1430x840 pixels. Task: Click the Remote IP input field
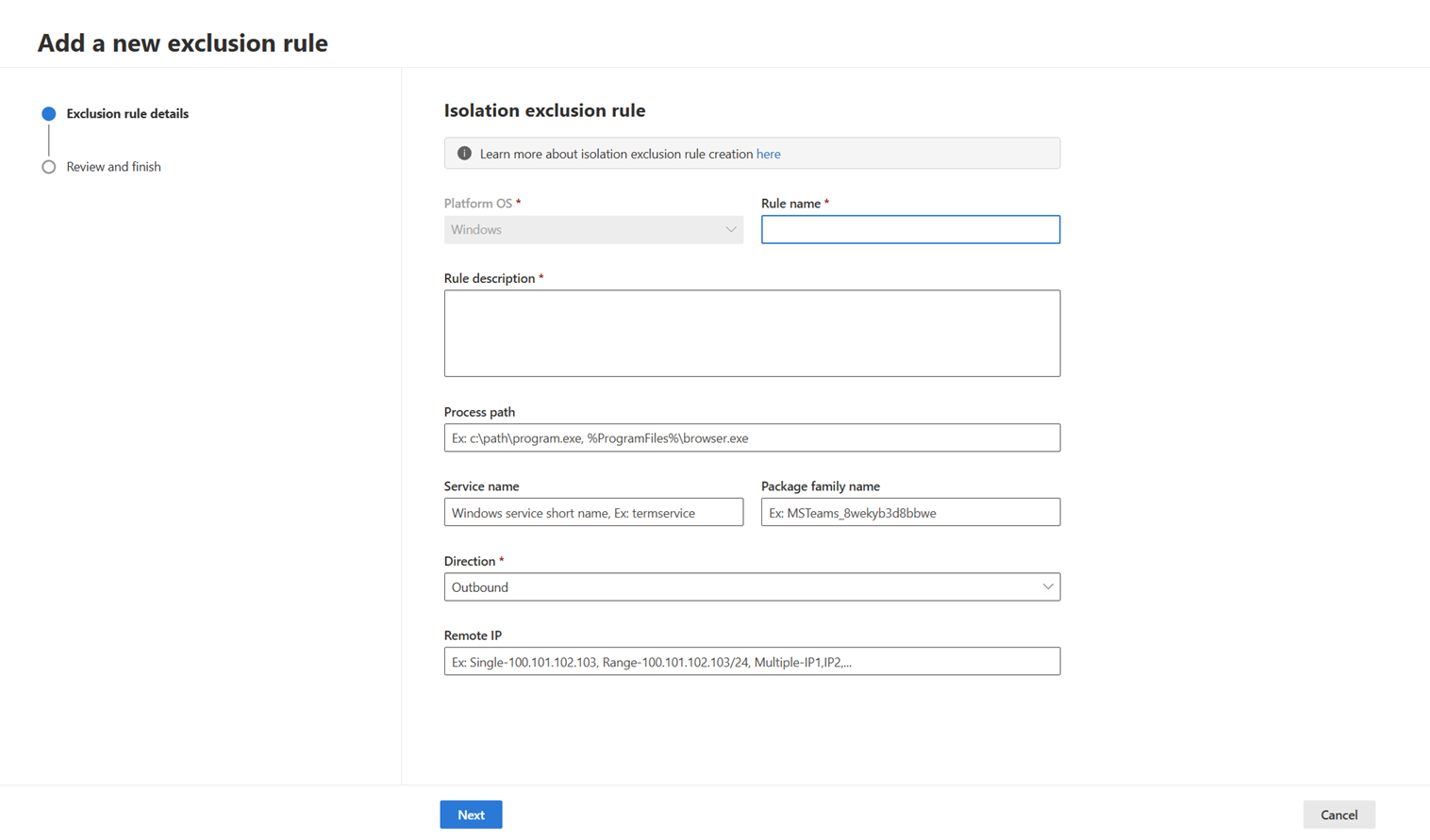tap(752, 662)
